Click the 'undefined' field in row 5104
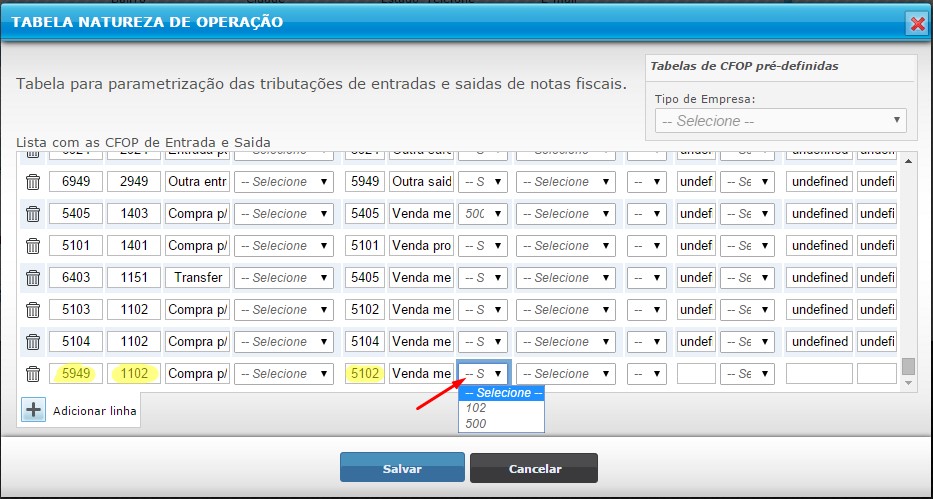Viewport: 933px width, 499px height. 819,342
